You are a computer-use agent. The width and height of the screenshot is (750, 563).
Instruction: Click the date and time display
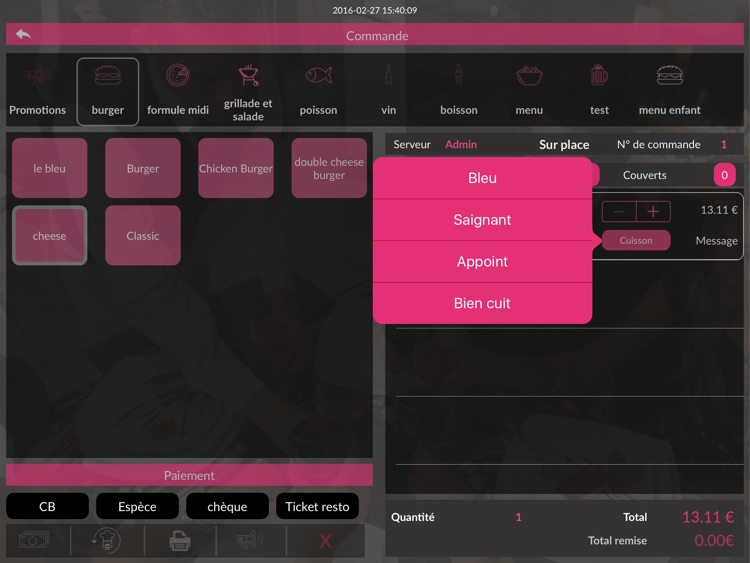tap(375, 10)
